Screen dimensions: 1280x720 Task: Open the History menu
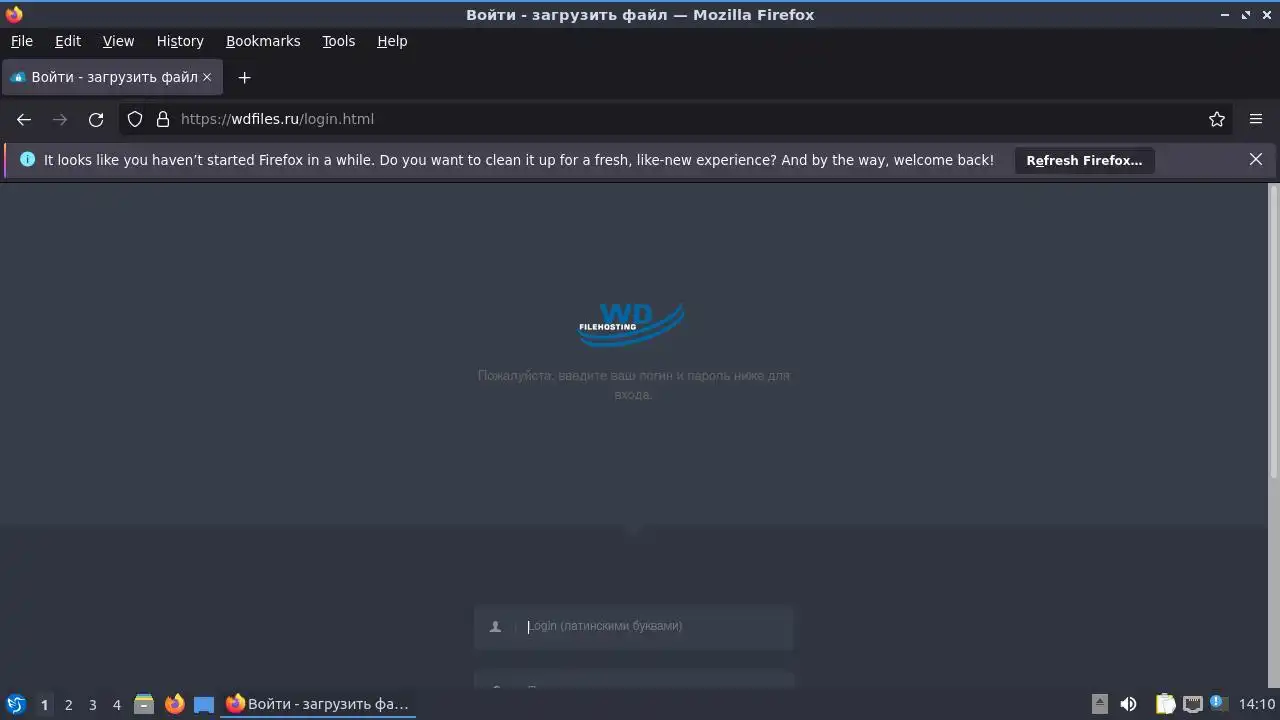tap(180, 41)
